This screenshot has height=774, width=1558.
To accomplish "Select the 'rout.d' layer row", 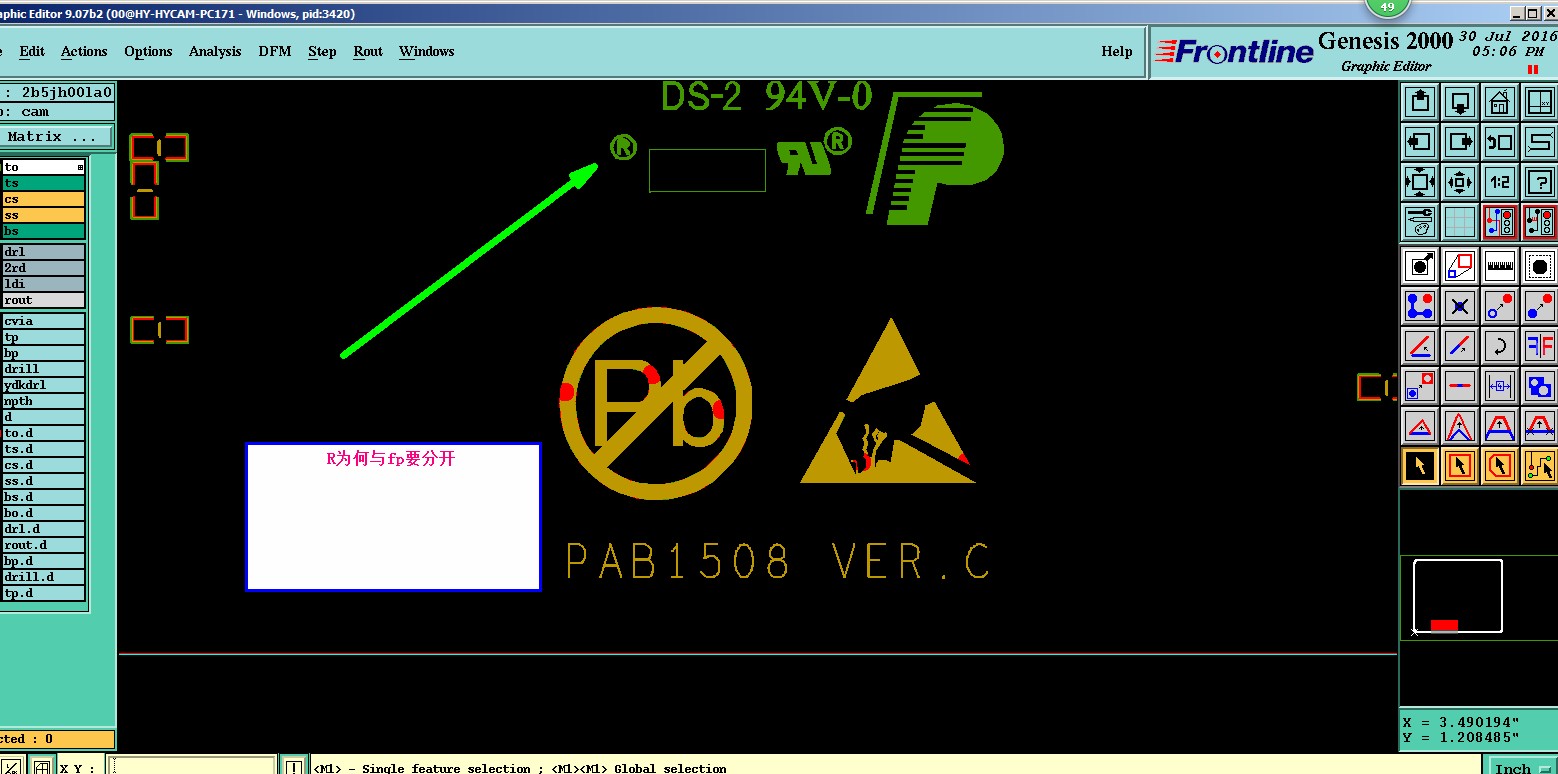I will [x=43, y=545].
